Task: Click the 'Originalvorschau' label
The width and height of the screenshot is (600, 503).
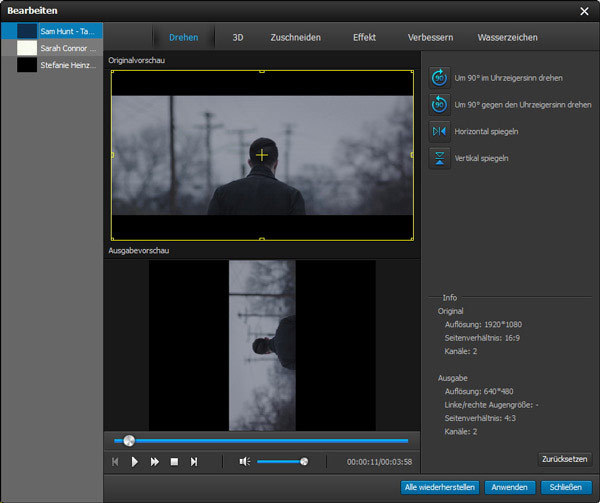Action: (137, 60)
